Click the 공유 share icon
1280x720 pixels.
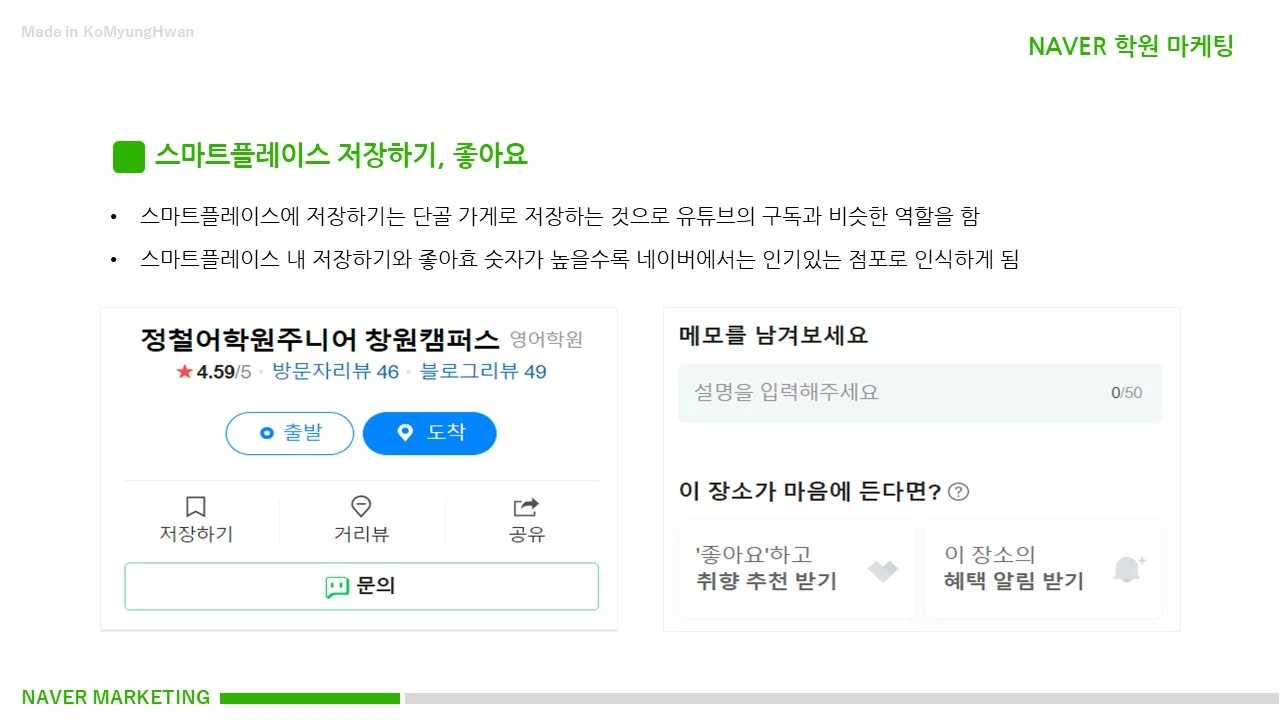click(525, 507)
